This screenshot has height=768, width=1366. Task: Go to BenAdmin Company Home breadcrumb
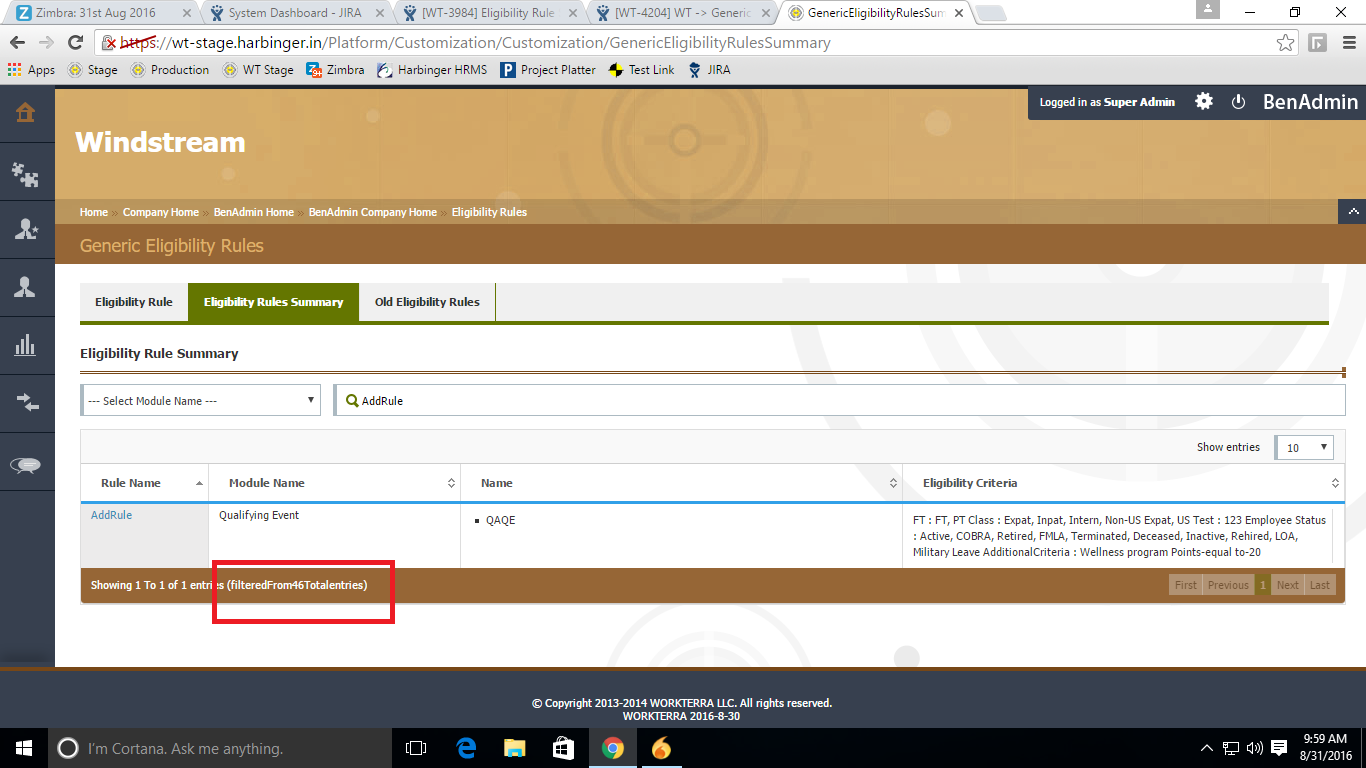click(x=373, y=212)
